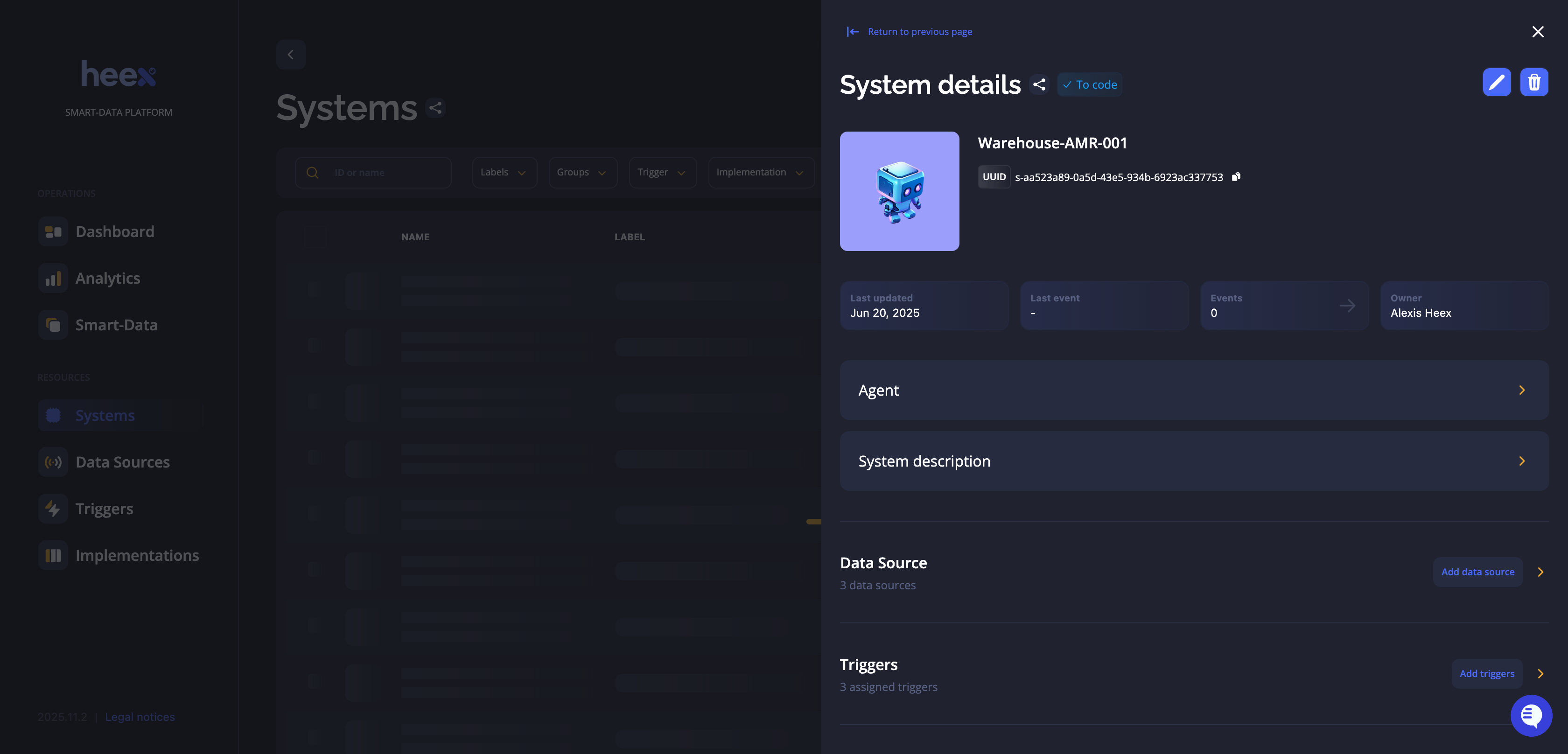The image size is (1568, 754).
Task: Open the Groups filter dropdown
Action: point(582,172)
